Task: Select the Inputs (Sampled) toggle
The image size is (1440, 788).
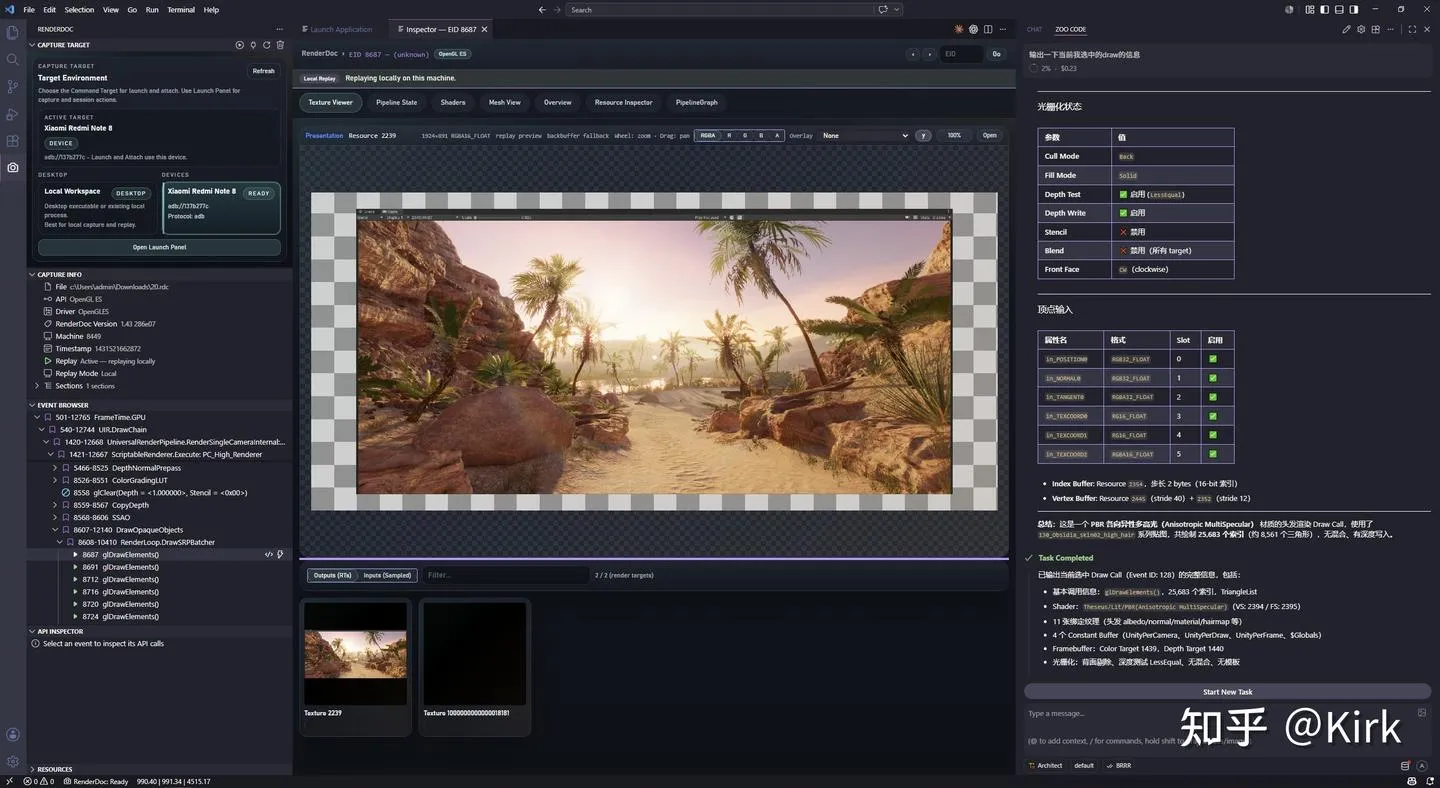Action: [x=387, y=575]
